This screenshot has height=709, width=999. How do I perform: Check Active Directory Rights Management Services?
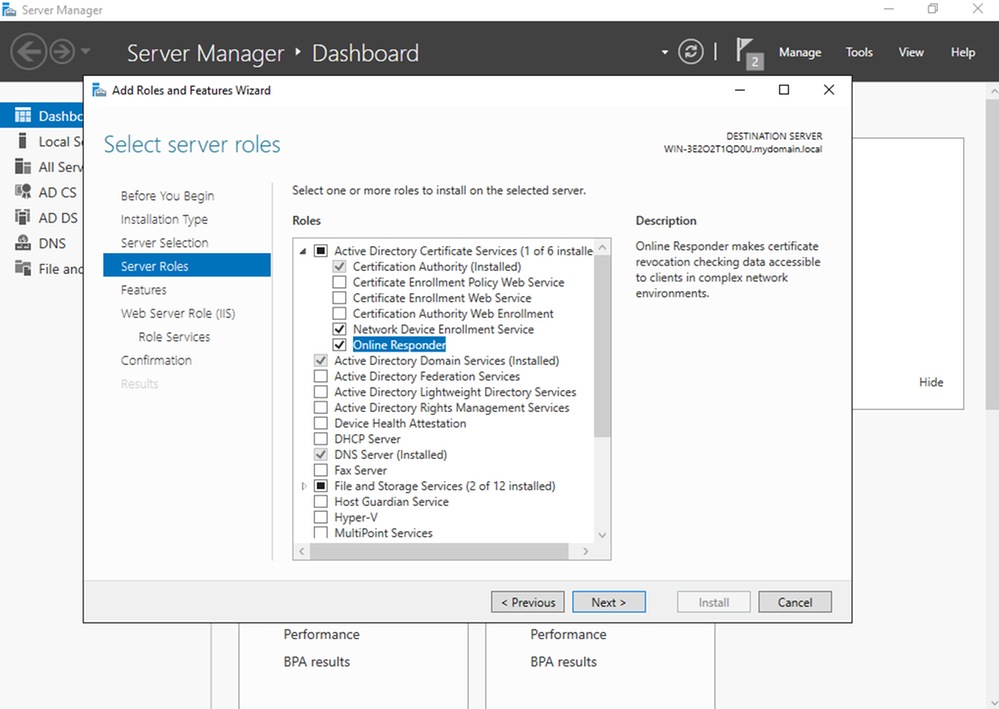(x=321, y=408)
